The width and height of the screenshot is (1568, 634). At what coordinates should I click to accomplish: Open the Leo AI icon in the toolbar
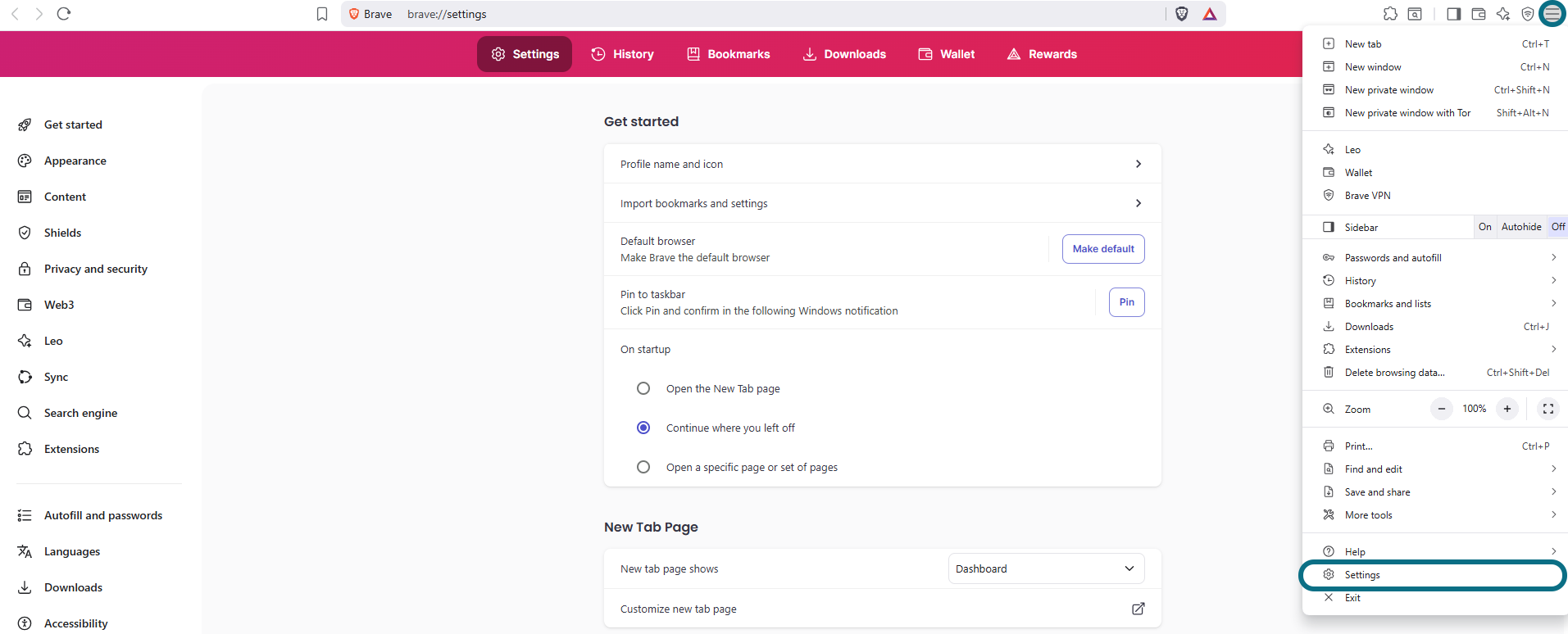click(x=1502, y=14)
